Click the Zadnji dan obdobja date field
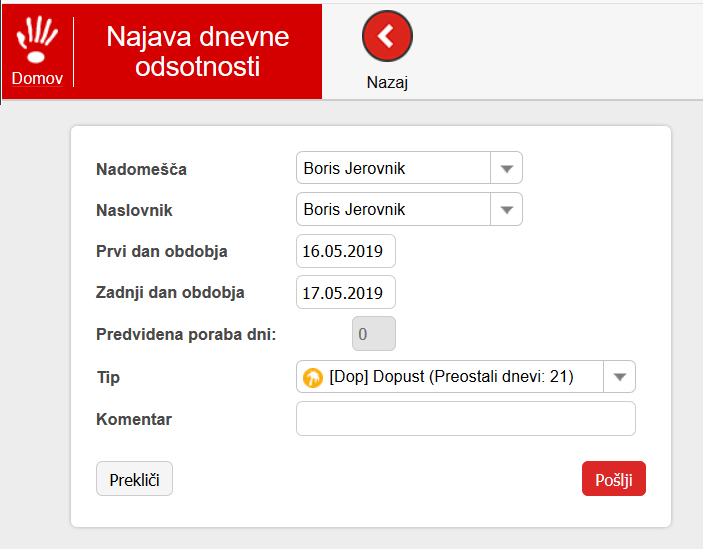The image size is (703, 549). tap(346, 292)
